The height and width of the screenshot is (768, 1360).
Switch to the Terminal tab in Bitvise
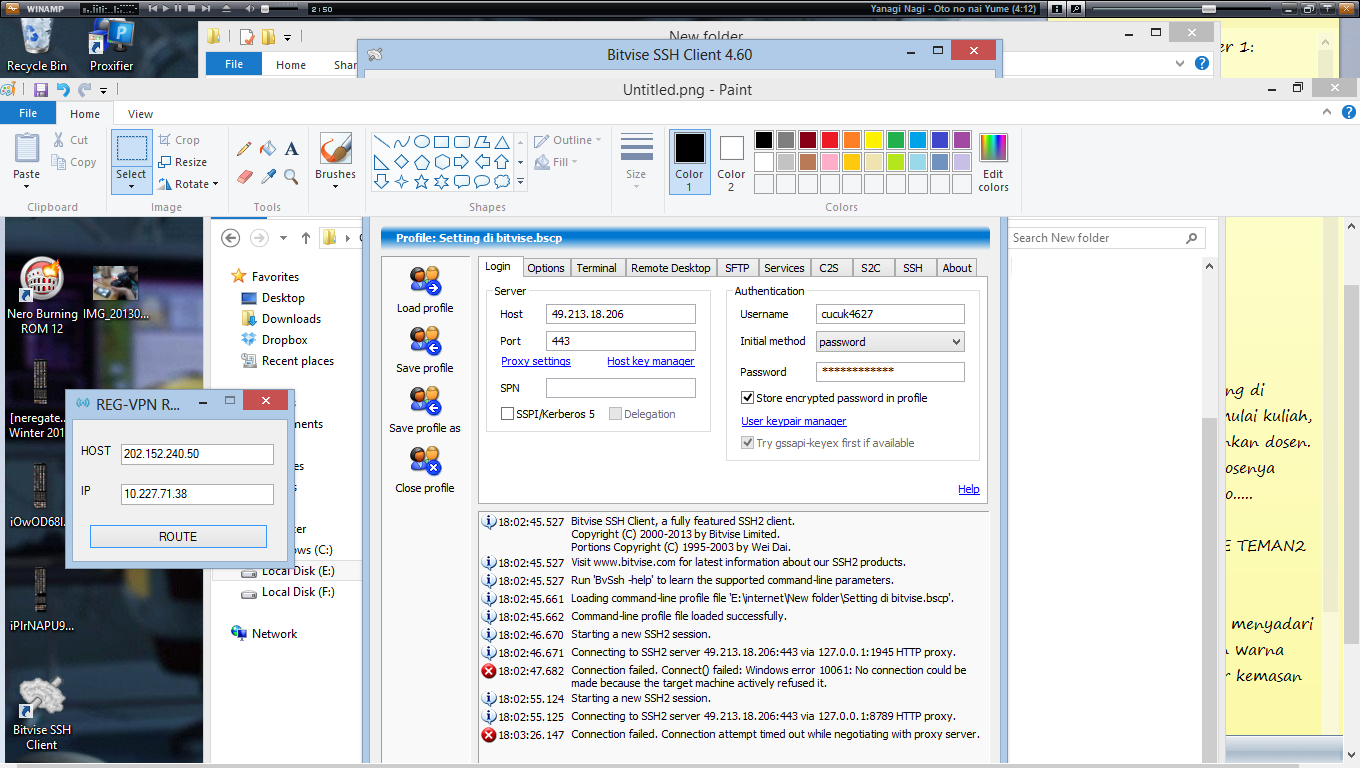pyautogui.click(x=597, y=268)
